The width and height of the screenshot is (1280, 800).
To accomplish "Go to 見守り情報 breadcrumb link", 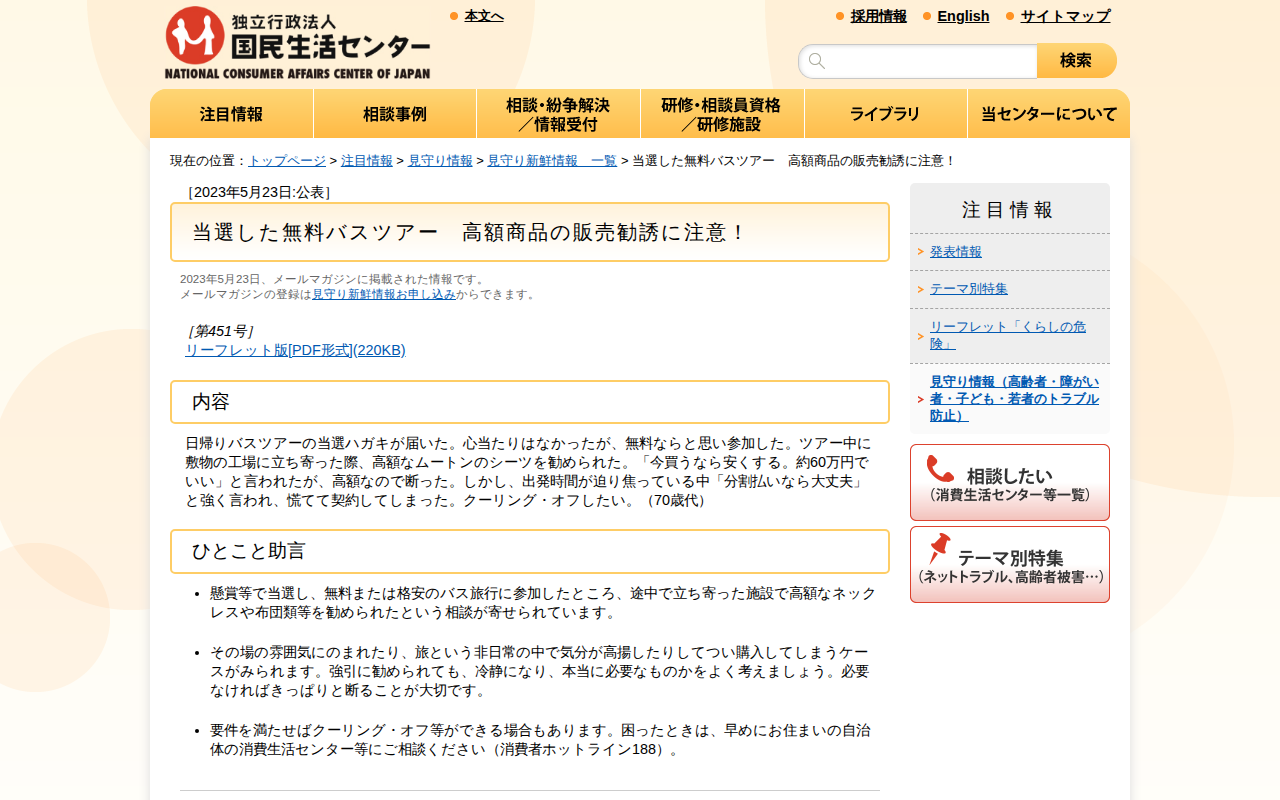I will (x=440, y=161).
